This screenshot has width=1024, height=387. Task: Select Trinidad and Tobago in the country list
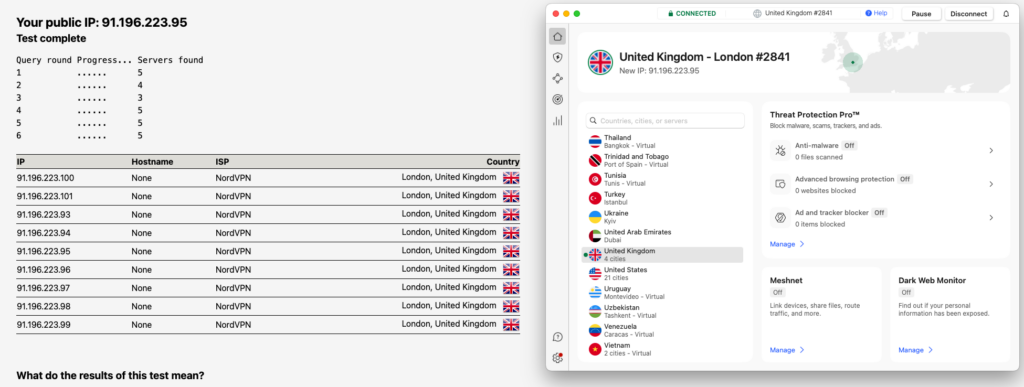(662, 161)
